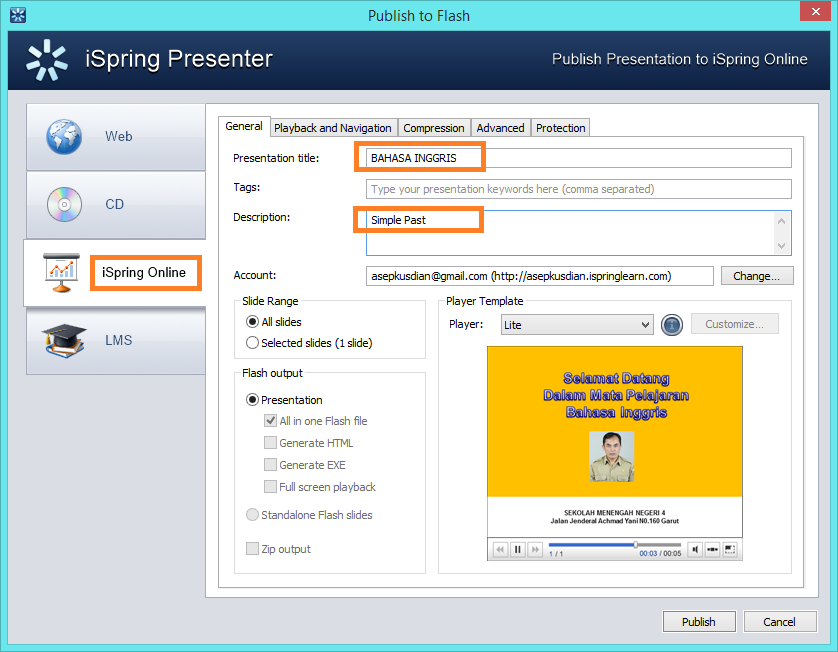Click the Publish button
The height and width of the screenshot is (652, 838).
(x=699, y=621)
